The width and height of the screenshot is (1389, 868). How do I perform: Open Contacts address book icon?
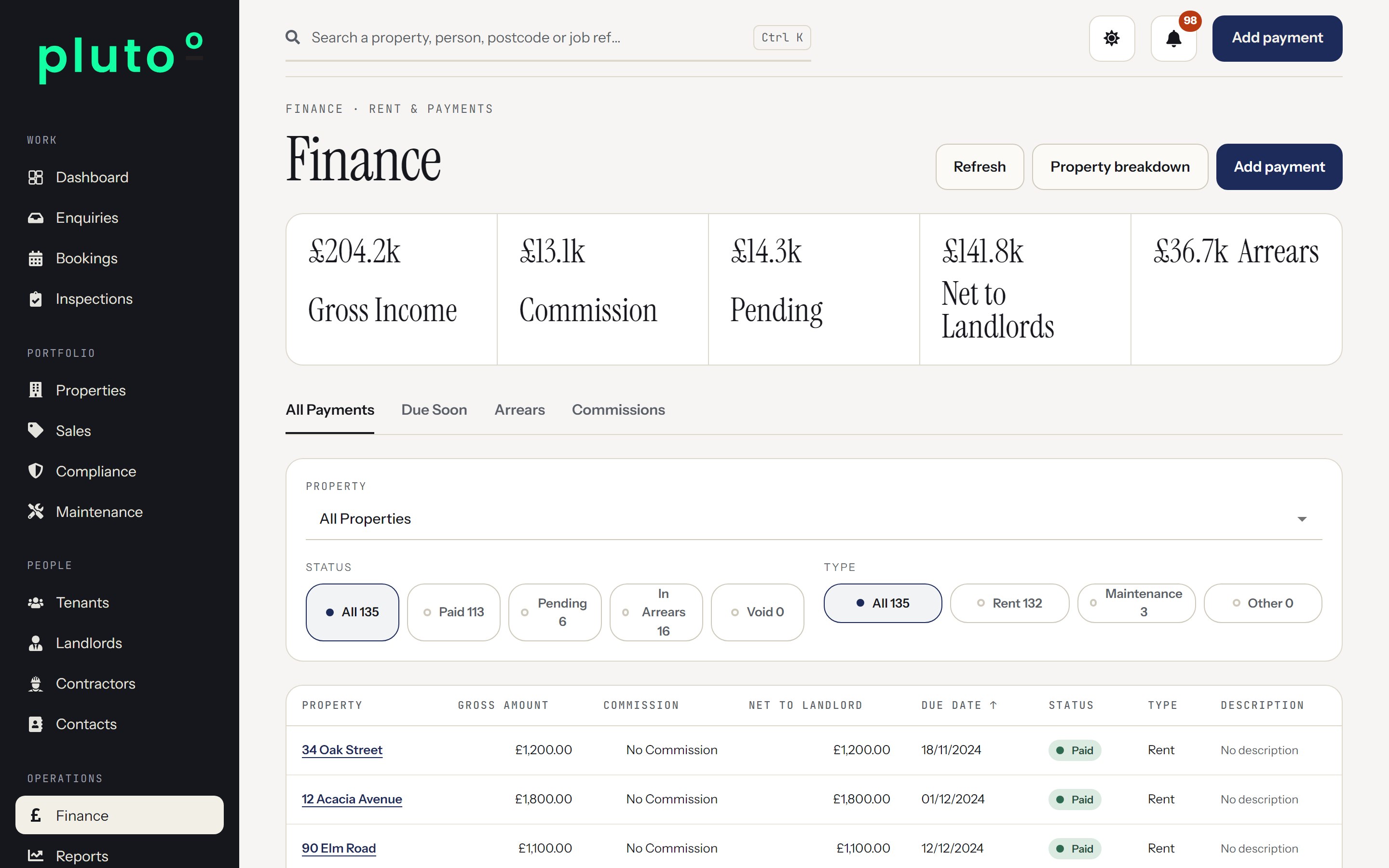[36, 724]
